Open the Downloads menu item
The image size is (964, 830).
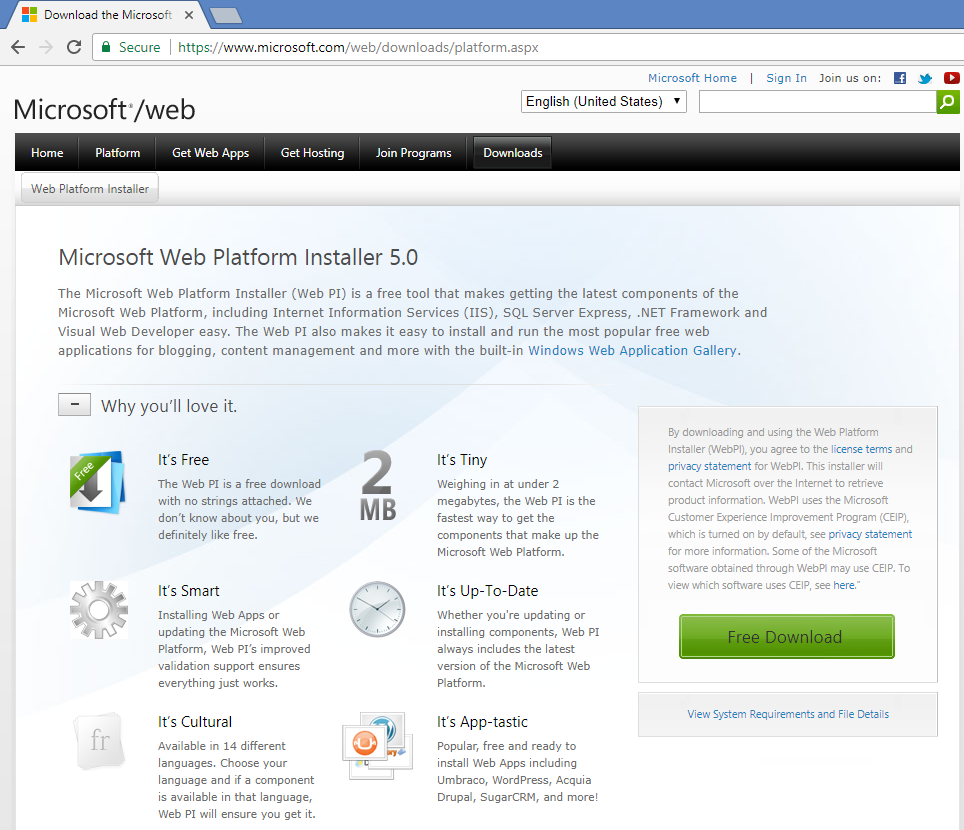coord(513,152)
